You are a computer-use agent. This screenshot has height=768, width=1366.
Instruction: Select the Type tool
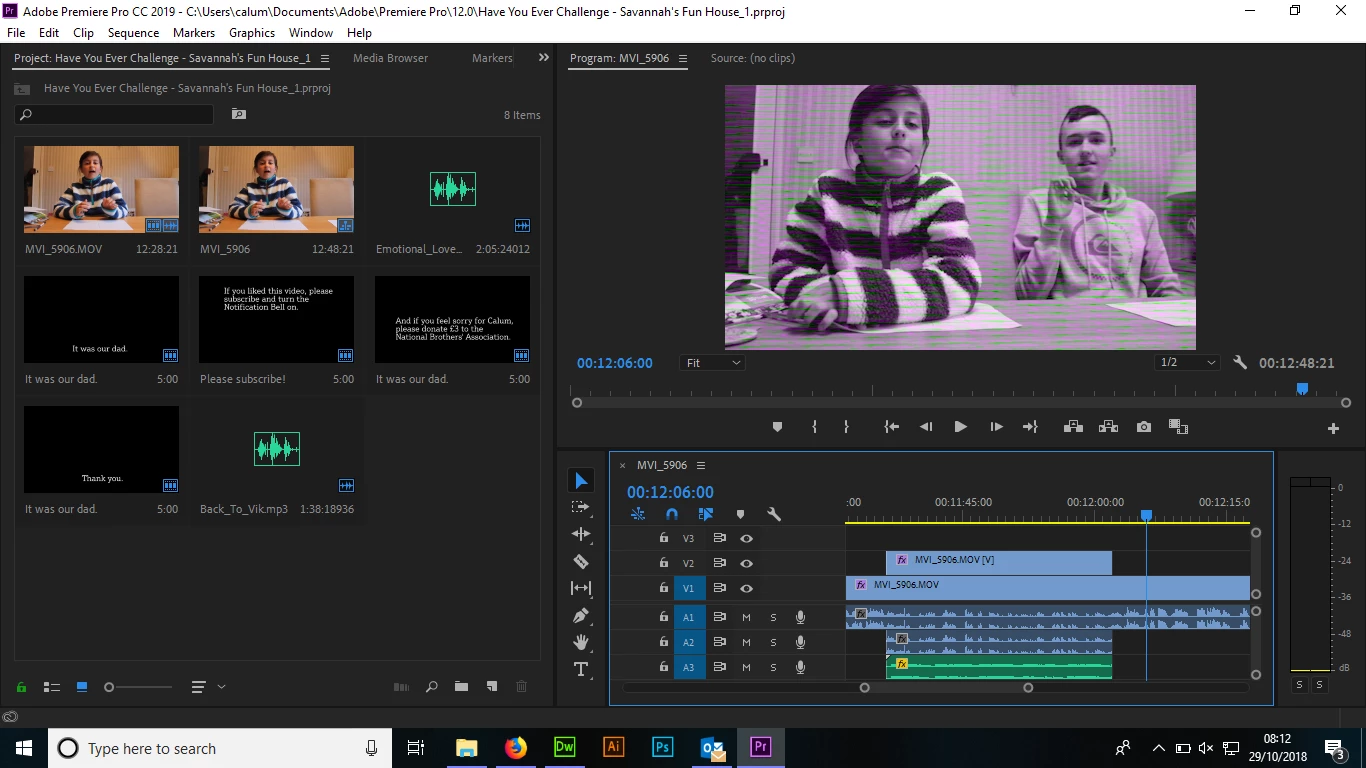581,670
